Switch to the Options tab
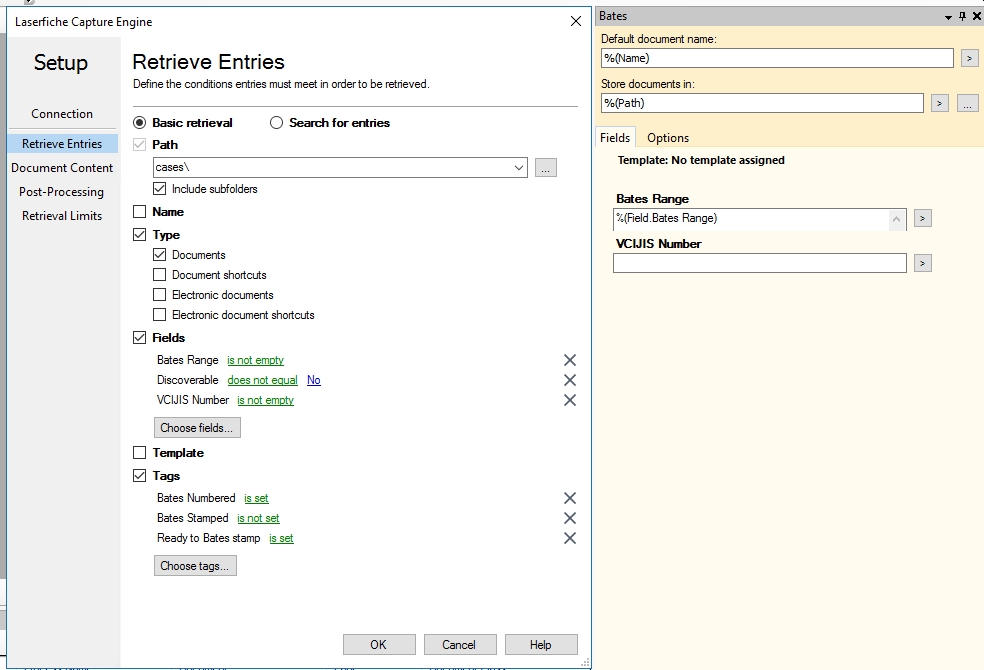This screenshot has height=670, width=984. [667, 138]
